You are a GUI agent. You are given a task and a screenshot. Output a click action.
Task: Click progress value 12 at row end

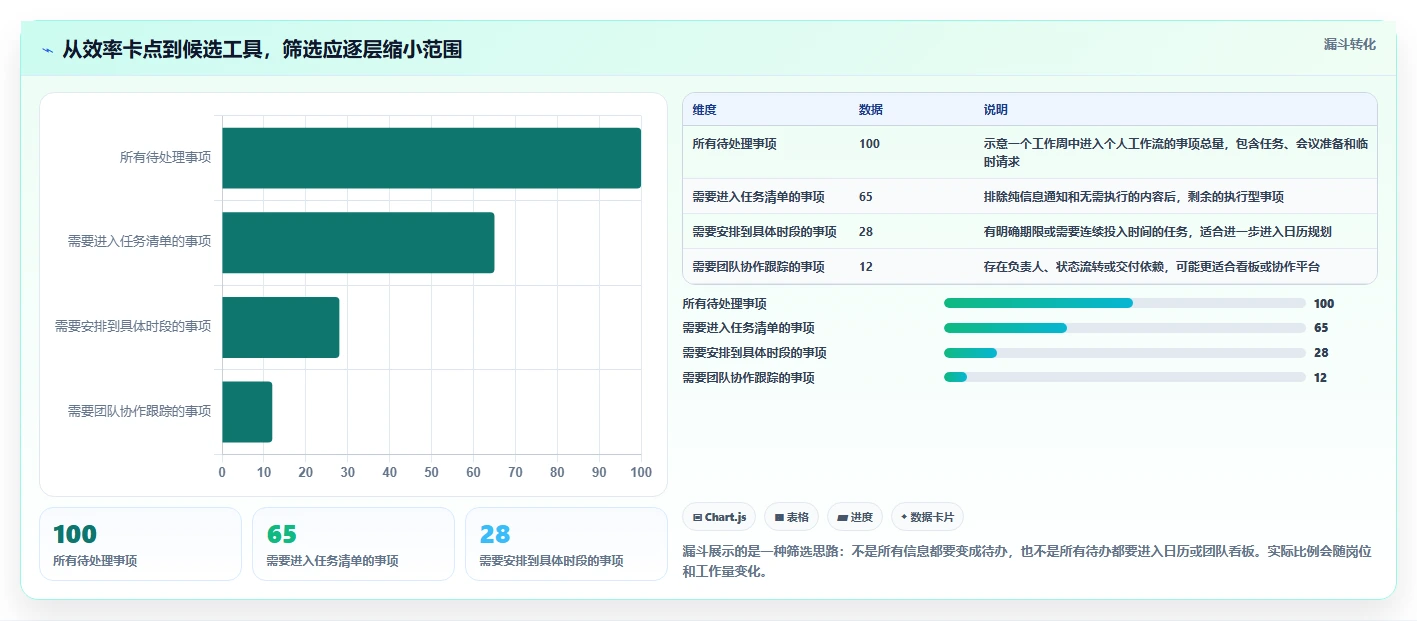tap(1320, 378)
